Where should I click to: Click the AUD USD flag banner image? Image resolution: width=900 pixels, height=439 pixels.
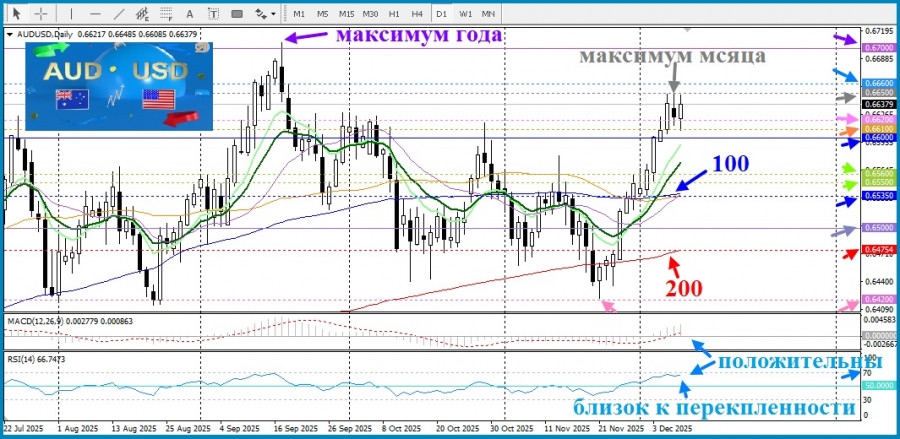pos(119,87)
